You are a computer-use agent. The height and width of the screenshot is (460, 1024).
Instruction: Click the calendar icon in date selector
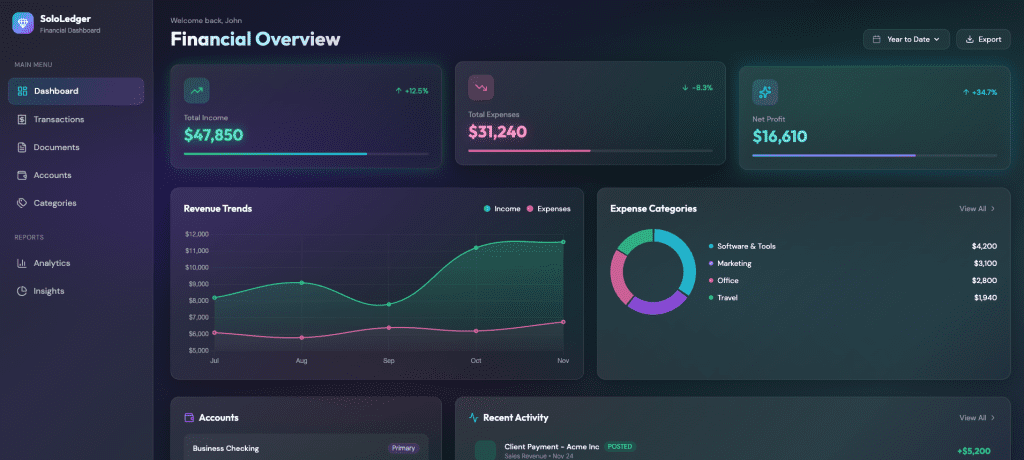[877, 40]
